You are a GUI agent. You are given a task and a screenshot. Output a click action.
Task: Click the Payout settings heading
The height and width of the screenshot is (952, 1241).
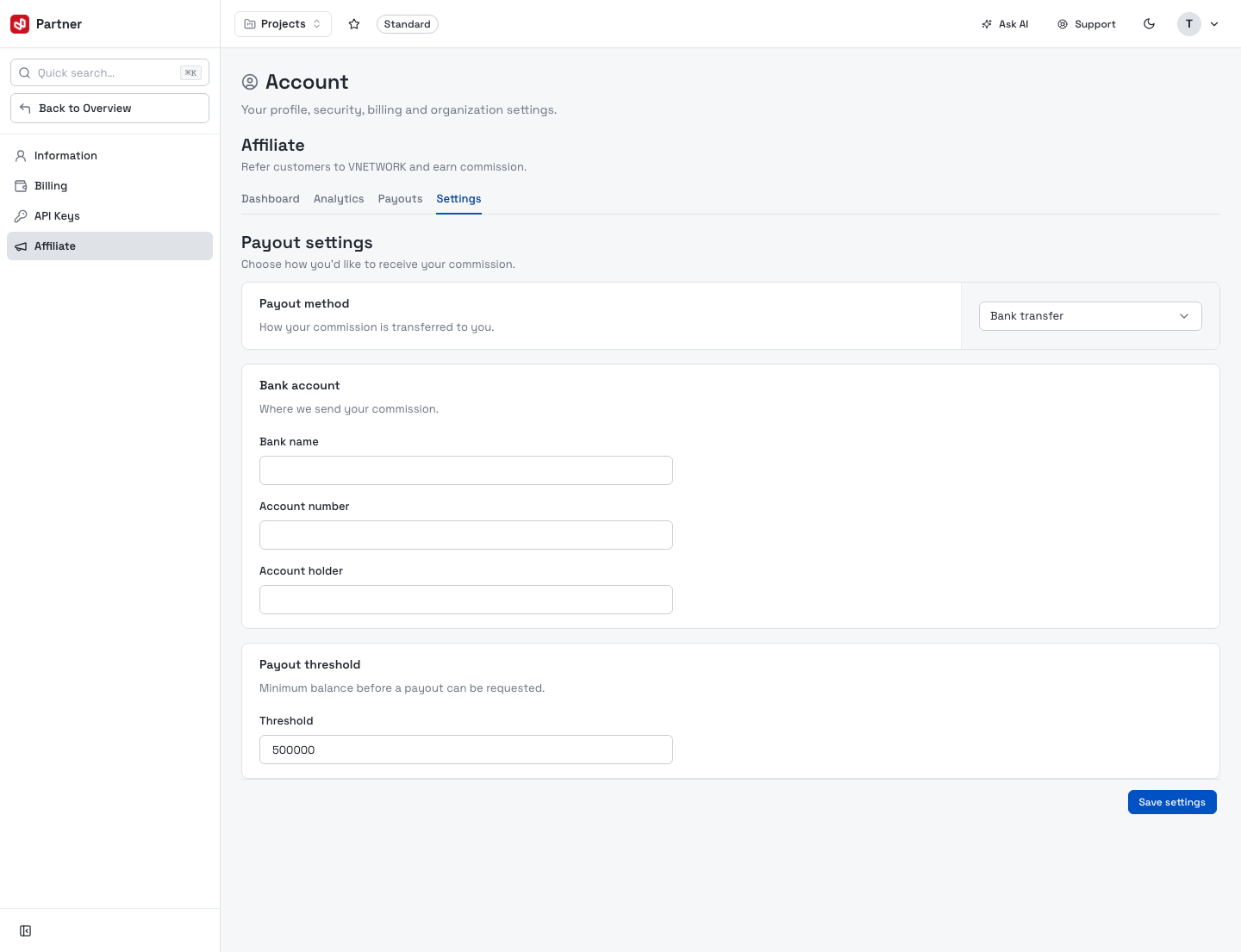coord(307,243)
